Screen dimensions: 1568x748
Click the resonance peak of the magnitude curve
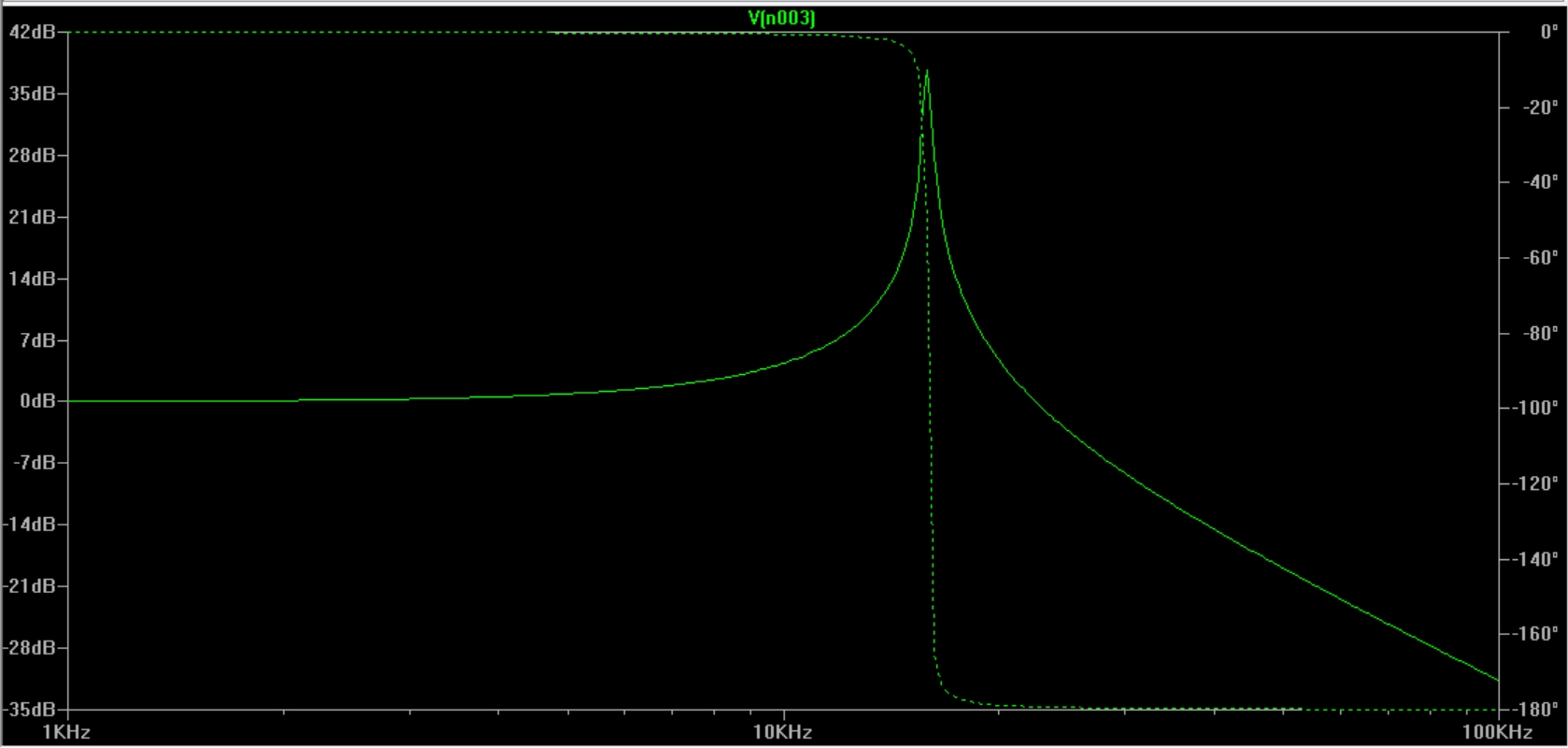point(926,71)
